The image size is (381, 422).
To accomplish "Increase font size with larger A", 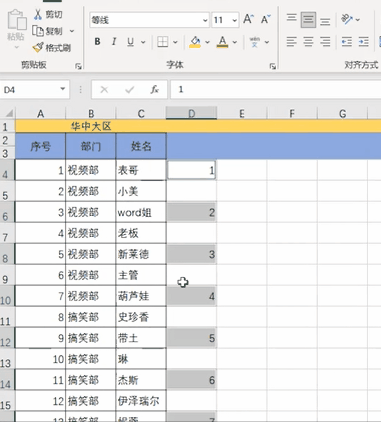I will click(x=248, y=19).
